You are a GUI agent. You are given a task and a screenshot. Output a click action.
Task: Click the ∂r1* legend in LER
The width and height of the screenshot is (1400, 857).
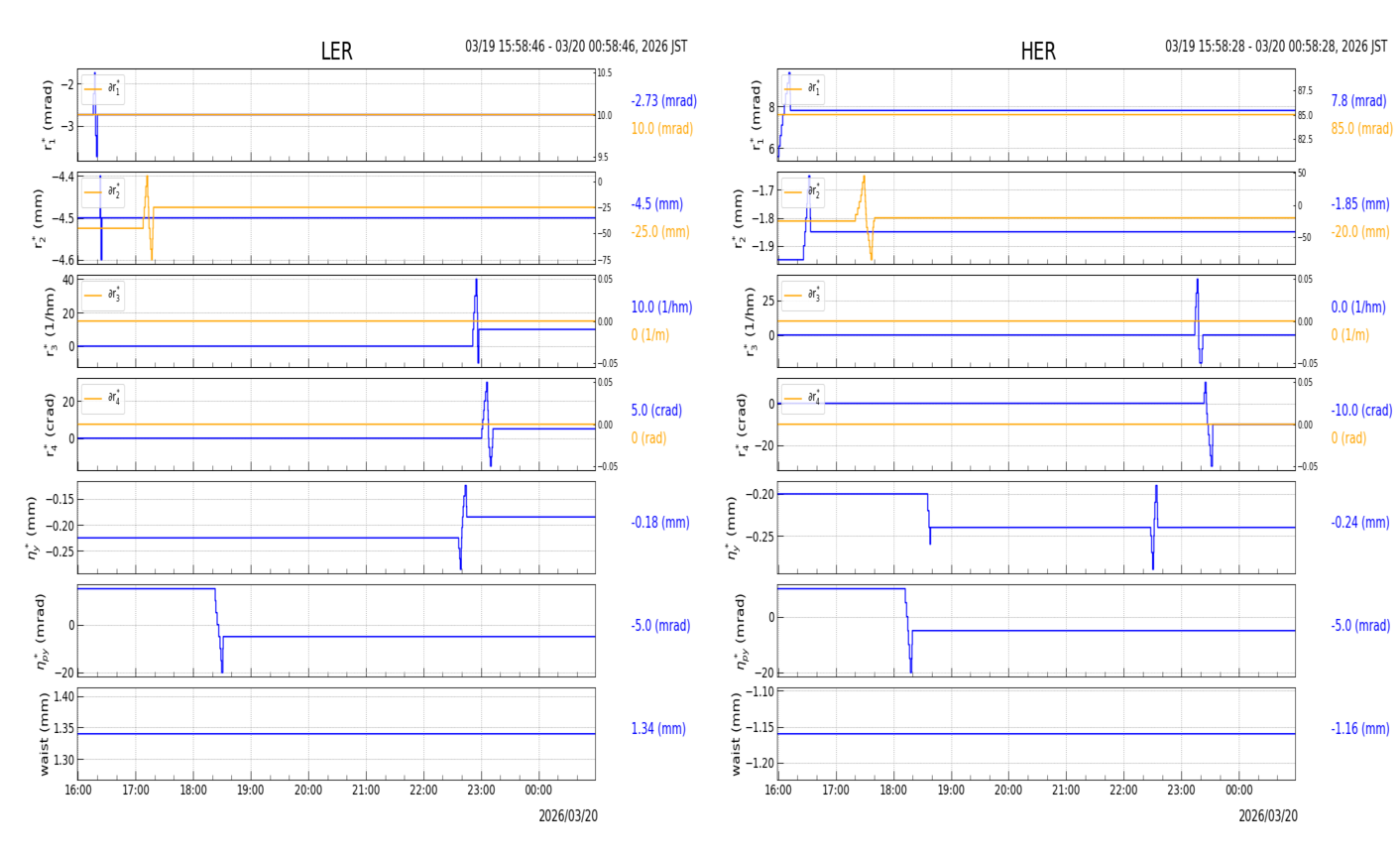click(103, 89)
